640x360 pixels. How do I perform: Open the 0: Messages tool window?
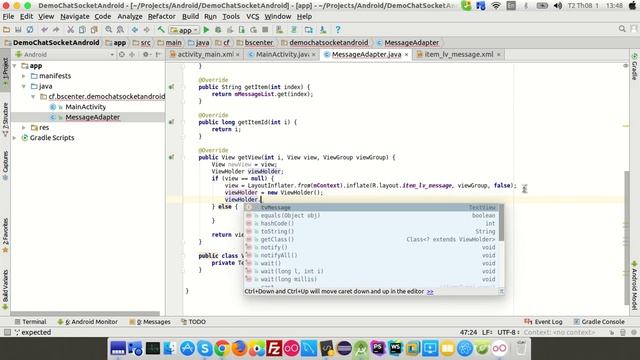(150, 322)
